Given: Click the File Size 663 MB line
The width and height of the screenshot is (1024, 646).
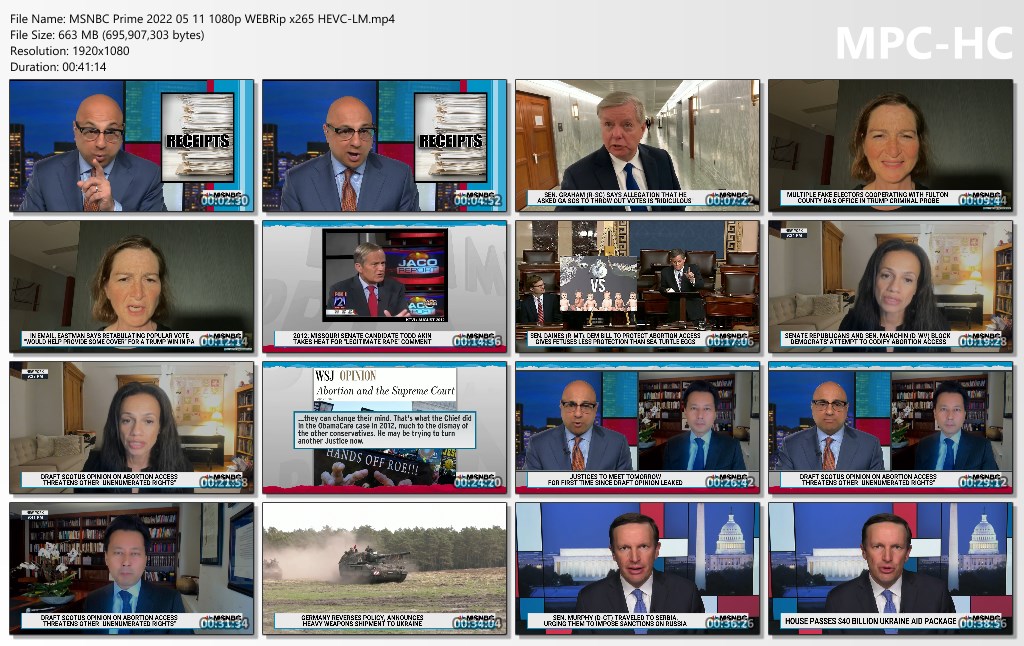Looking at the screenshot, I should (x=107, y=35).
